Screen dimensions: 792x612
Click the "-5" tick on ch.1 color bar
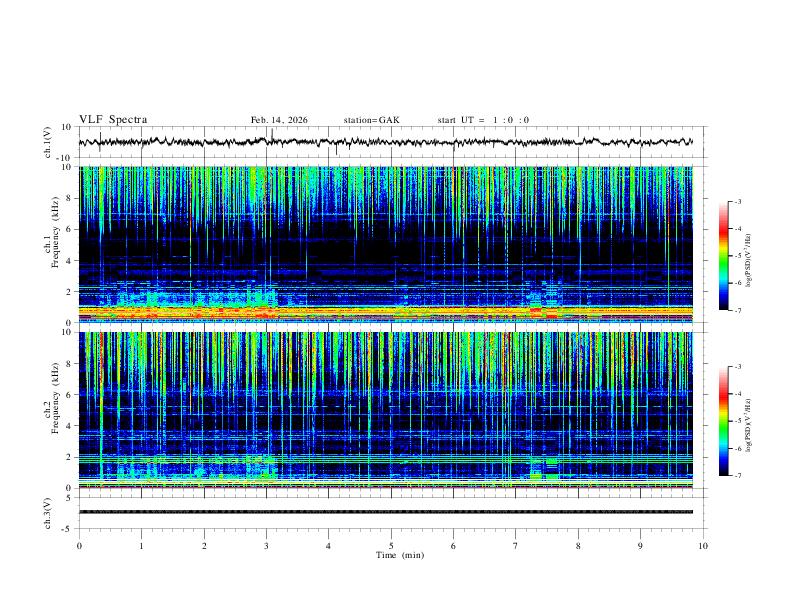point(737,256)
